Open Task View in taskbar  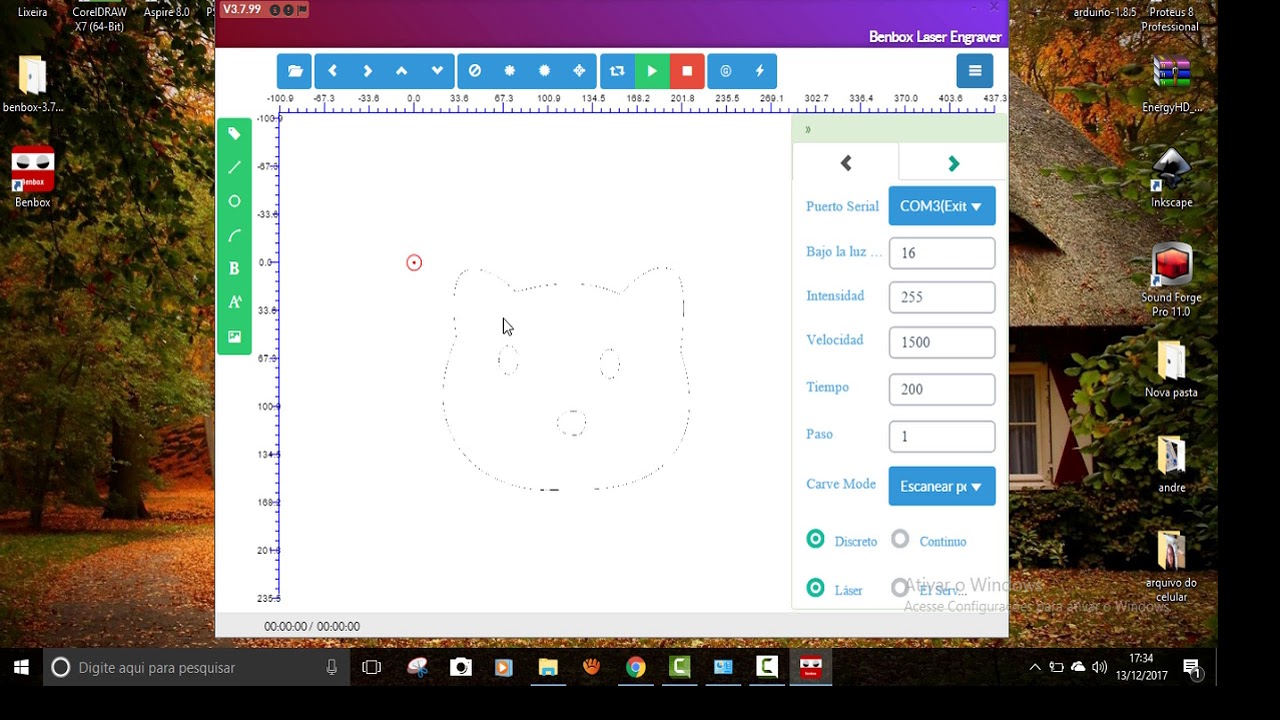point(372,667)
